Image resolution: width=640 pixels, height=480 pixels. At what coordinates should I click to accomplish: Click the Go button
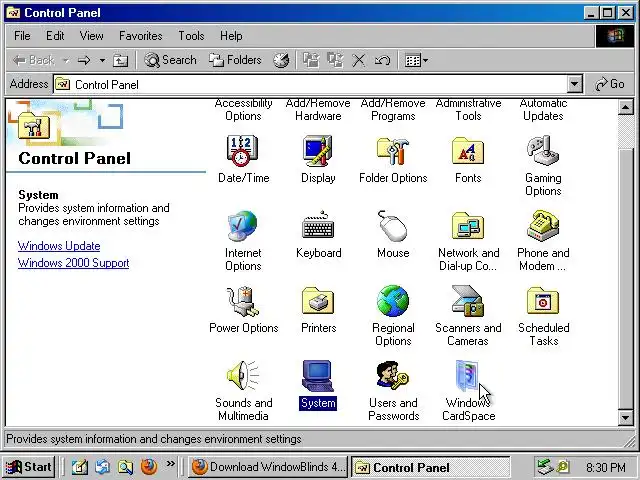[x=610, y=84]
